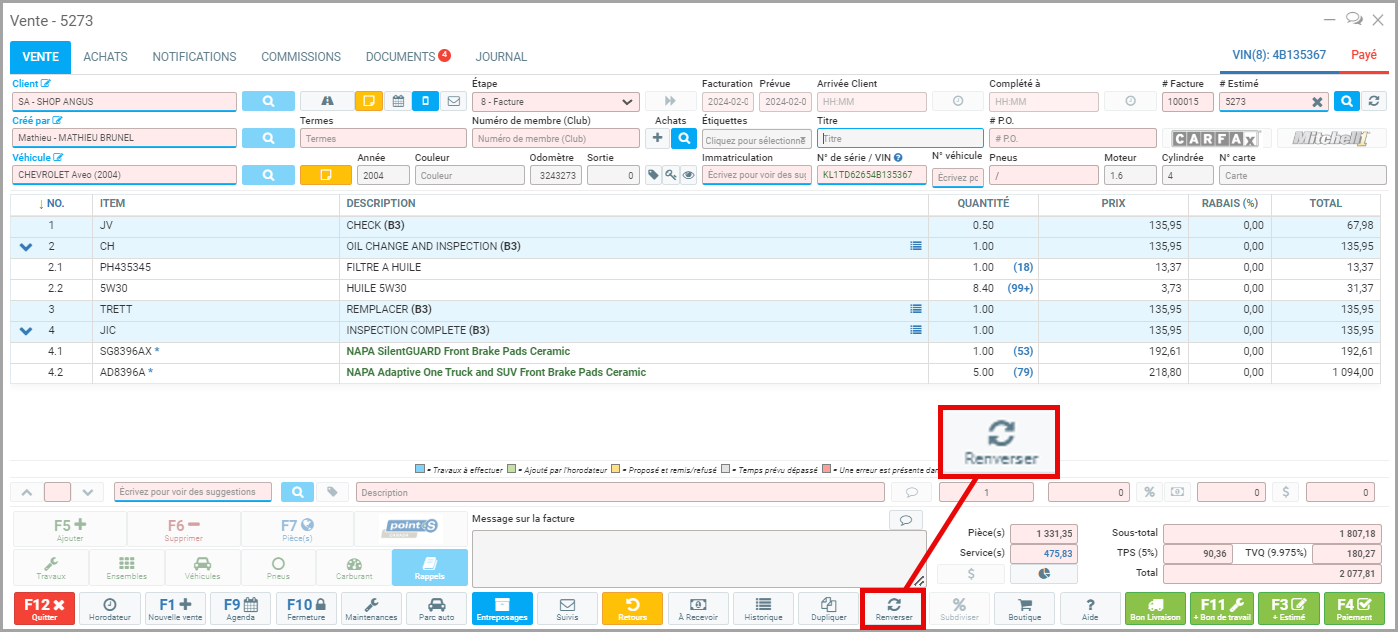
Task: Open the Étape dropdown showing 8 - Facture
Action: tap(555, 101)
